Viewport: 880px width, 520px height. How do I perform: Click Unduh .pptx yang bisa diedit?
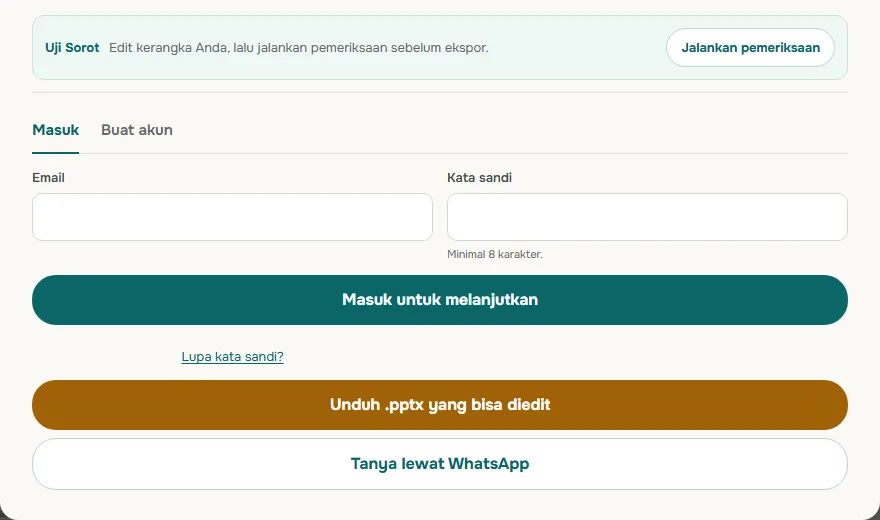point(440,405)
